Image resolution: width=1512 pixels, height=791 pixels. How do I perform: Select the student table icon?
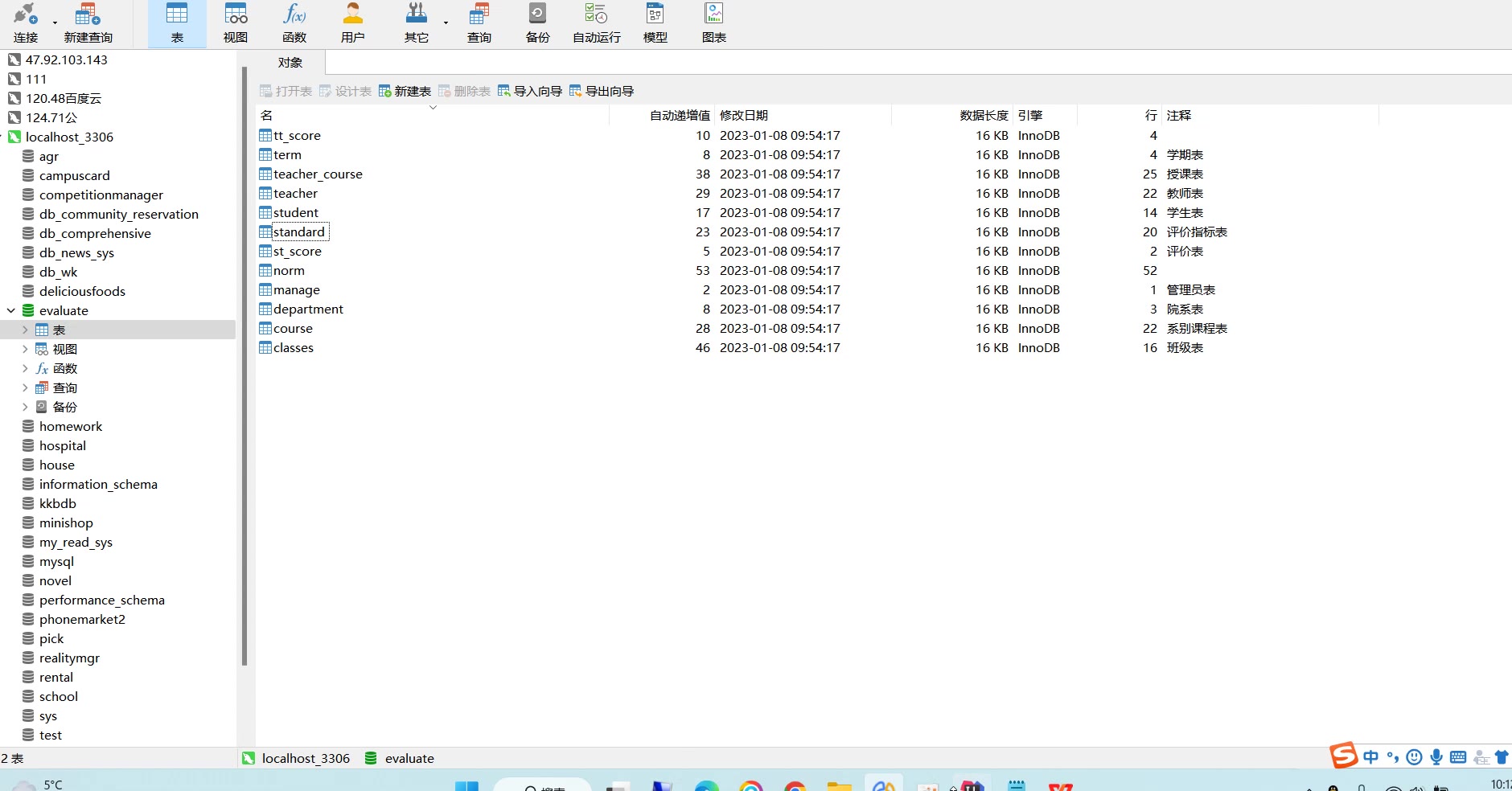(265, 212)
